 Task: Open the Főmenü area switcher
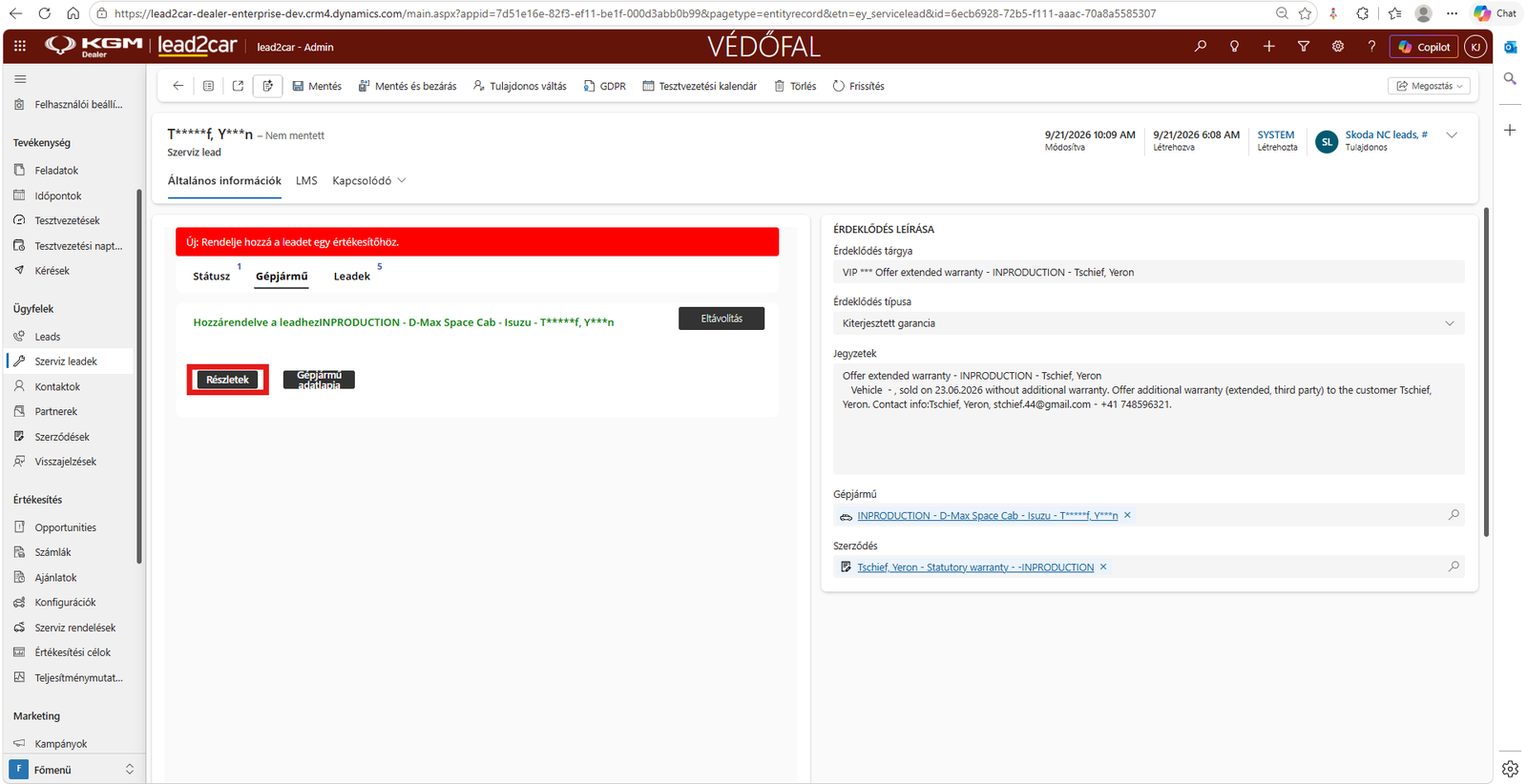tap(73, 770)
